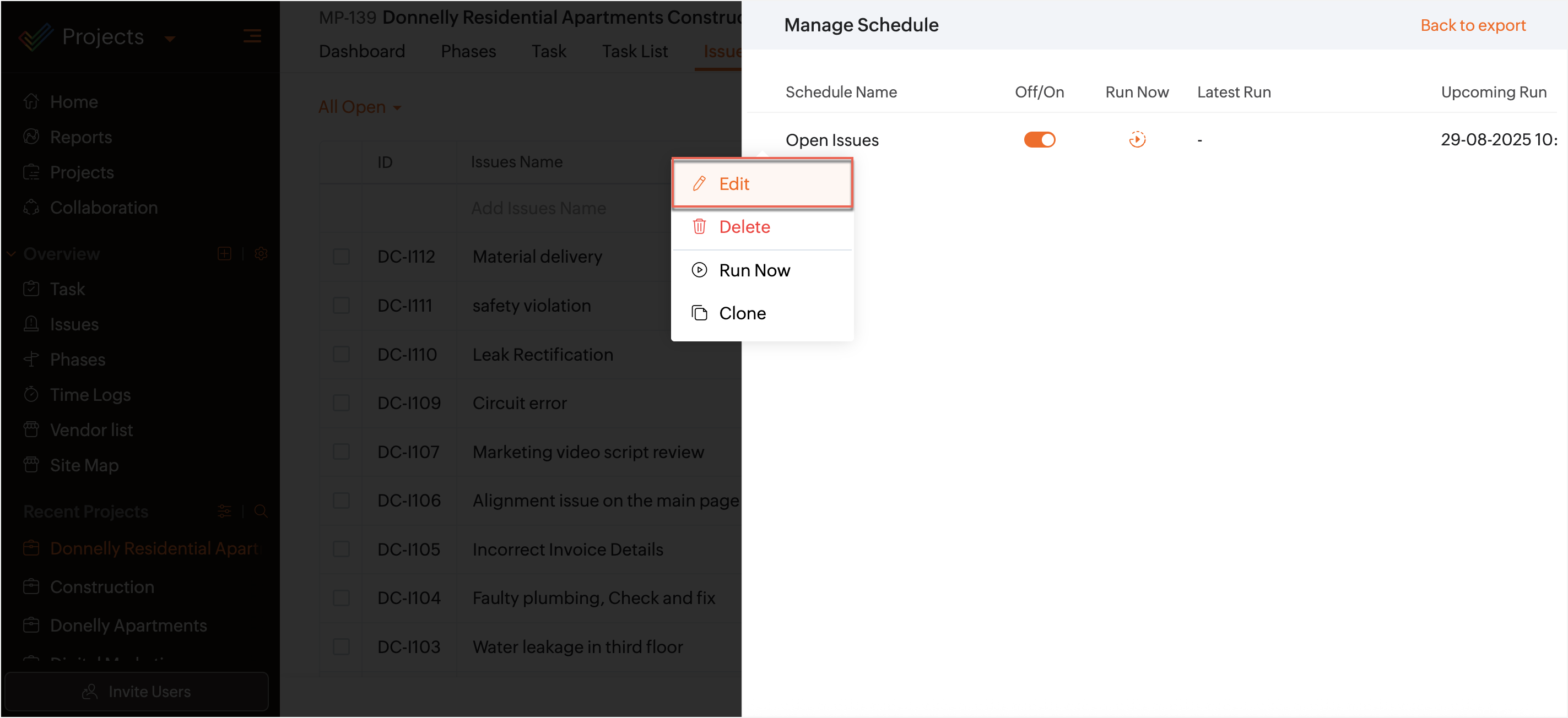Click the Add Issues Name input field
Viewport: 1568px width, 718px height.
[538, 208]
